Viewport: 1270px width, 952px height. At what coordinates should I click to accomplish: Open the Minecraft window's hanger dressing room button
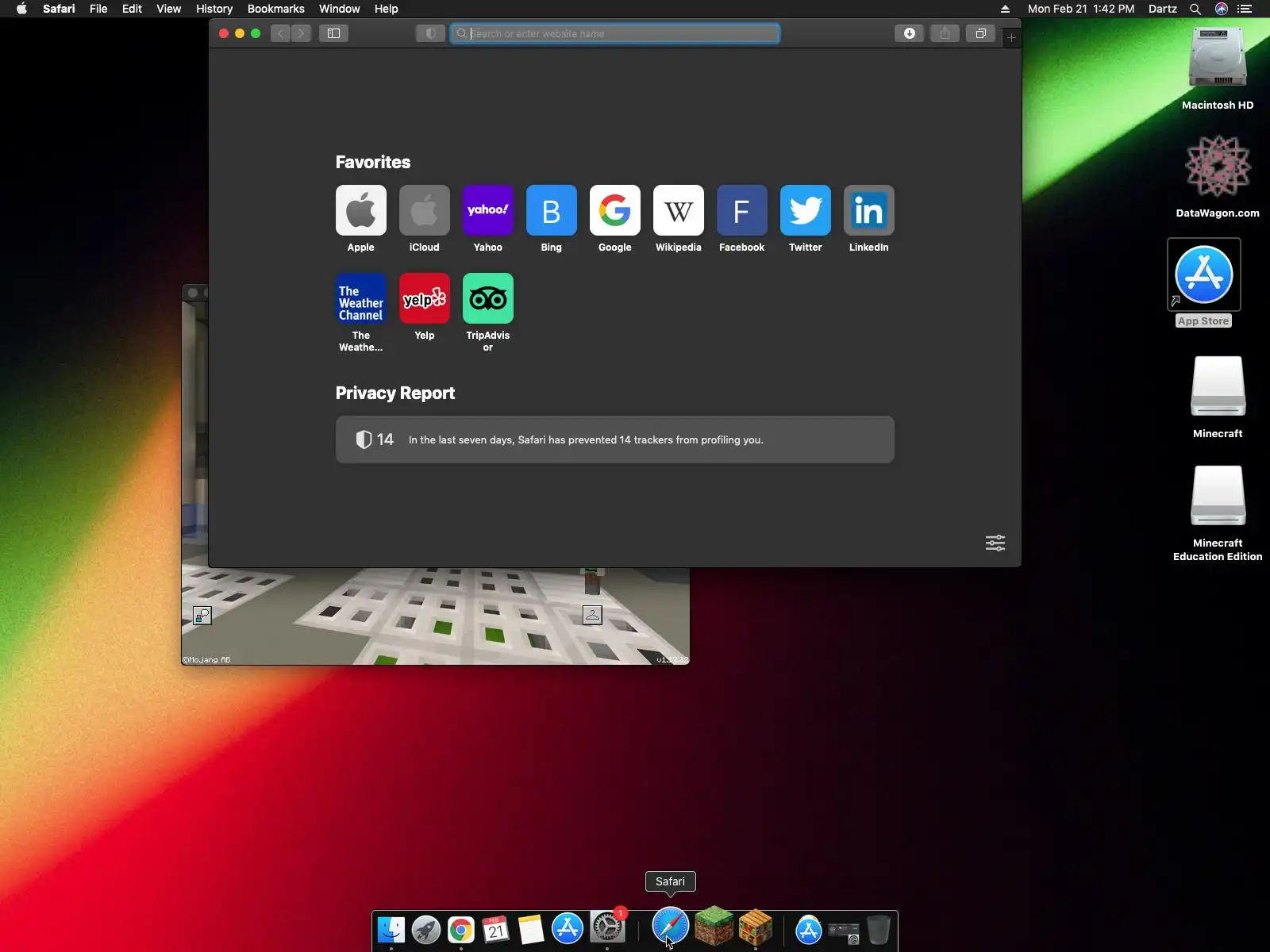tap(592, 615)
